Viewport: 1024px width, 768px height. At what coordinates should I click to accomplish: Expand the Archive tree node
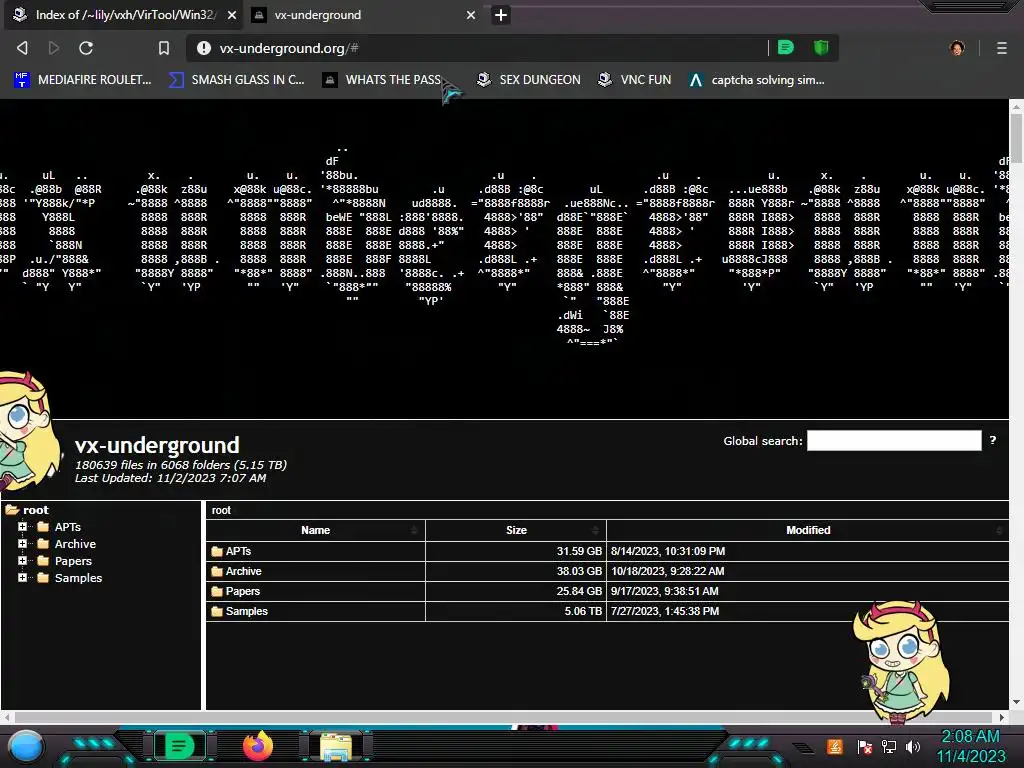point(22,543)
